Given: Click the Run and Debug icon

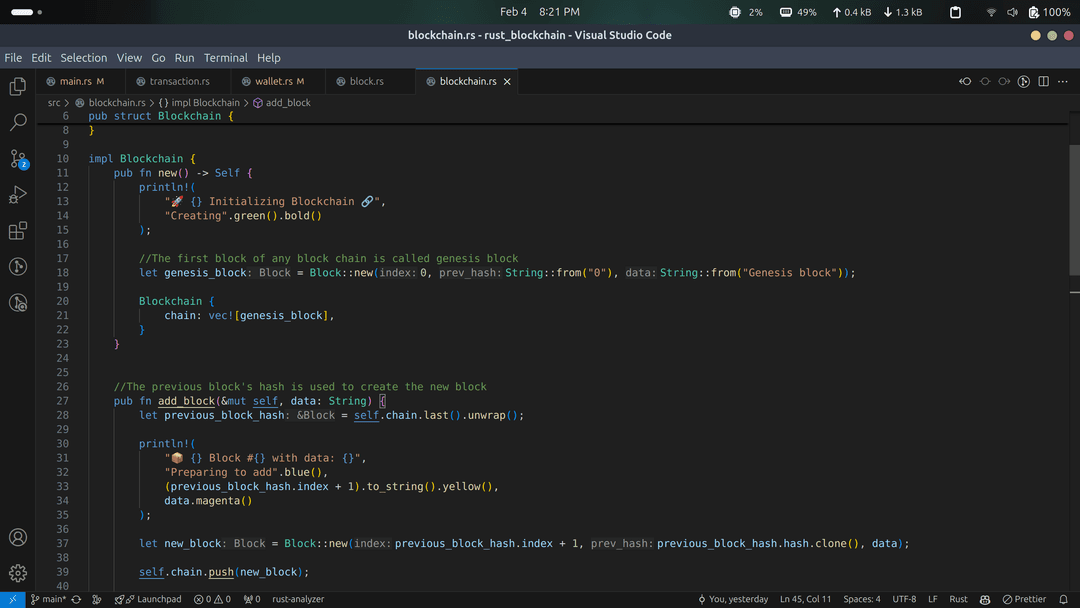Looking at the screenshot, I should click(17, 194).
